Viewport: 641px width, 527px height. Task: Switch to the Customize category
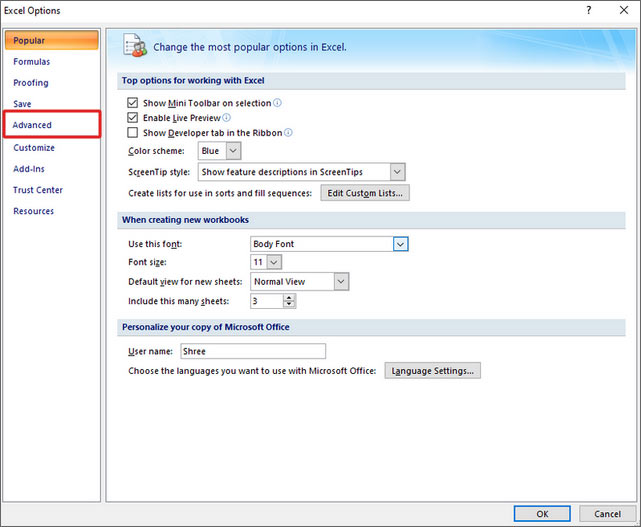(34, 148)
